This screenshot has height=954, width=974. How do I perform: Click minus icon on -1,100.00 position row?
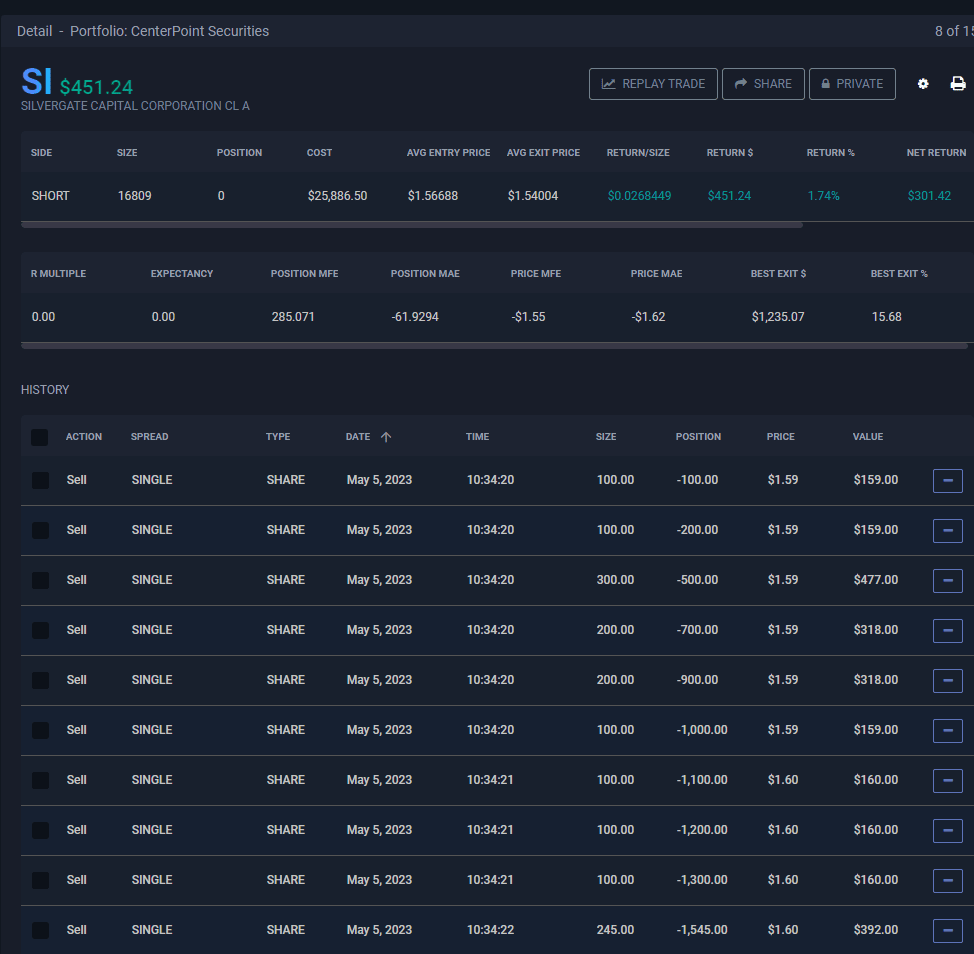coord(947,781)
